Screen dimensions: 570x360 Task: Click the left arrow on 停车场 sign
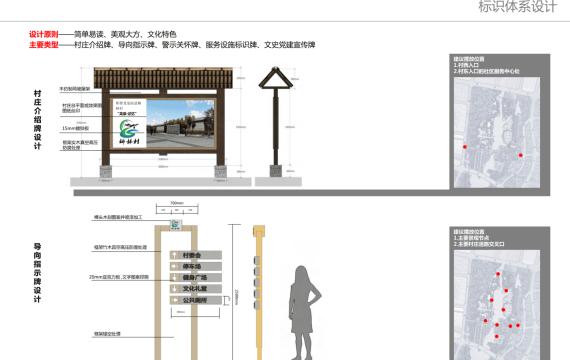click(175, 267)
